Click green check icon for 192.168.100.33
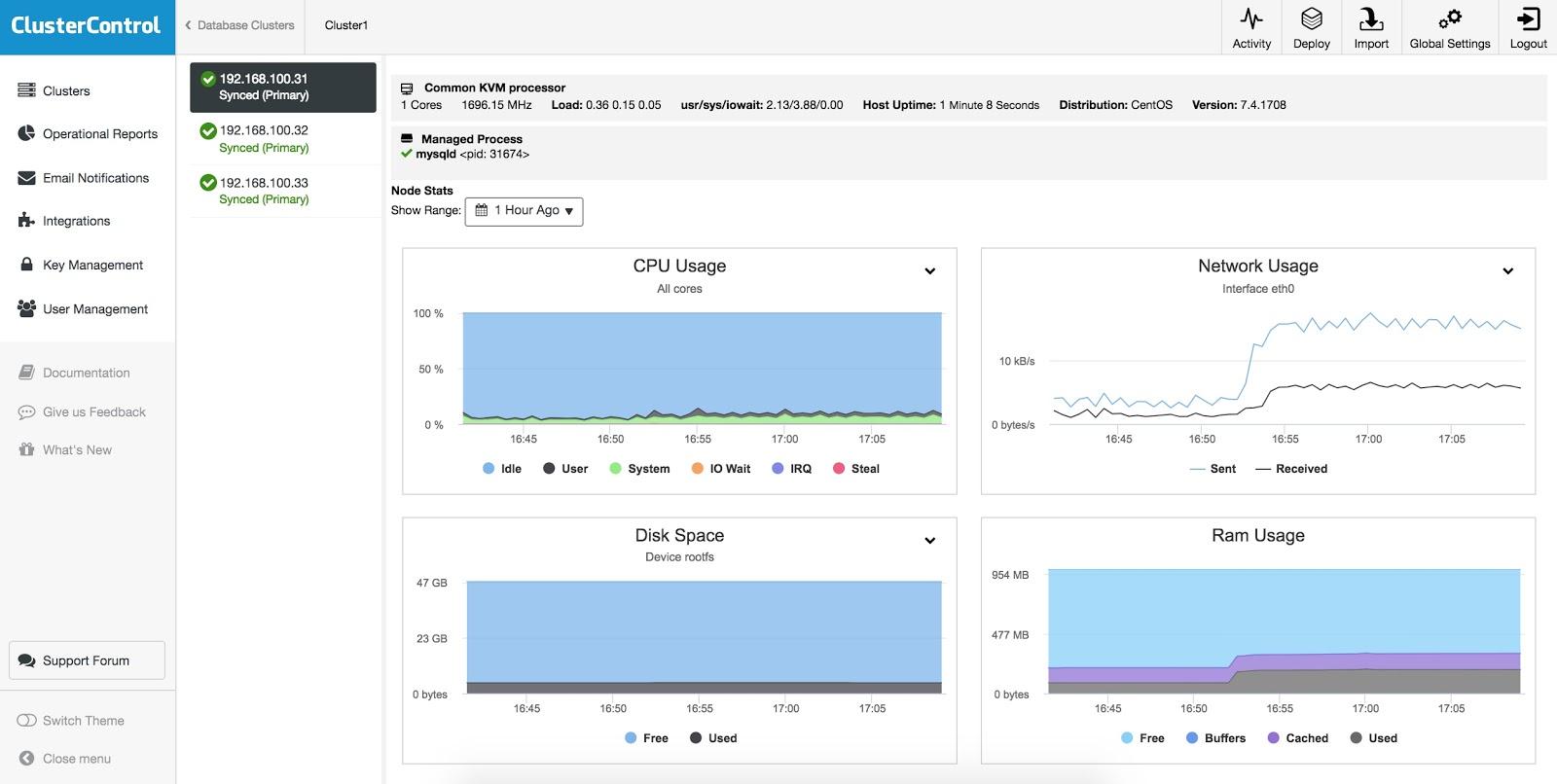The image size is (1557, 784). tap(207, 182)
